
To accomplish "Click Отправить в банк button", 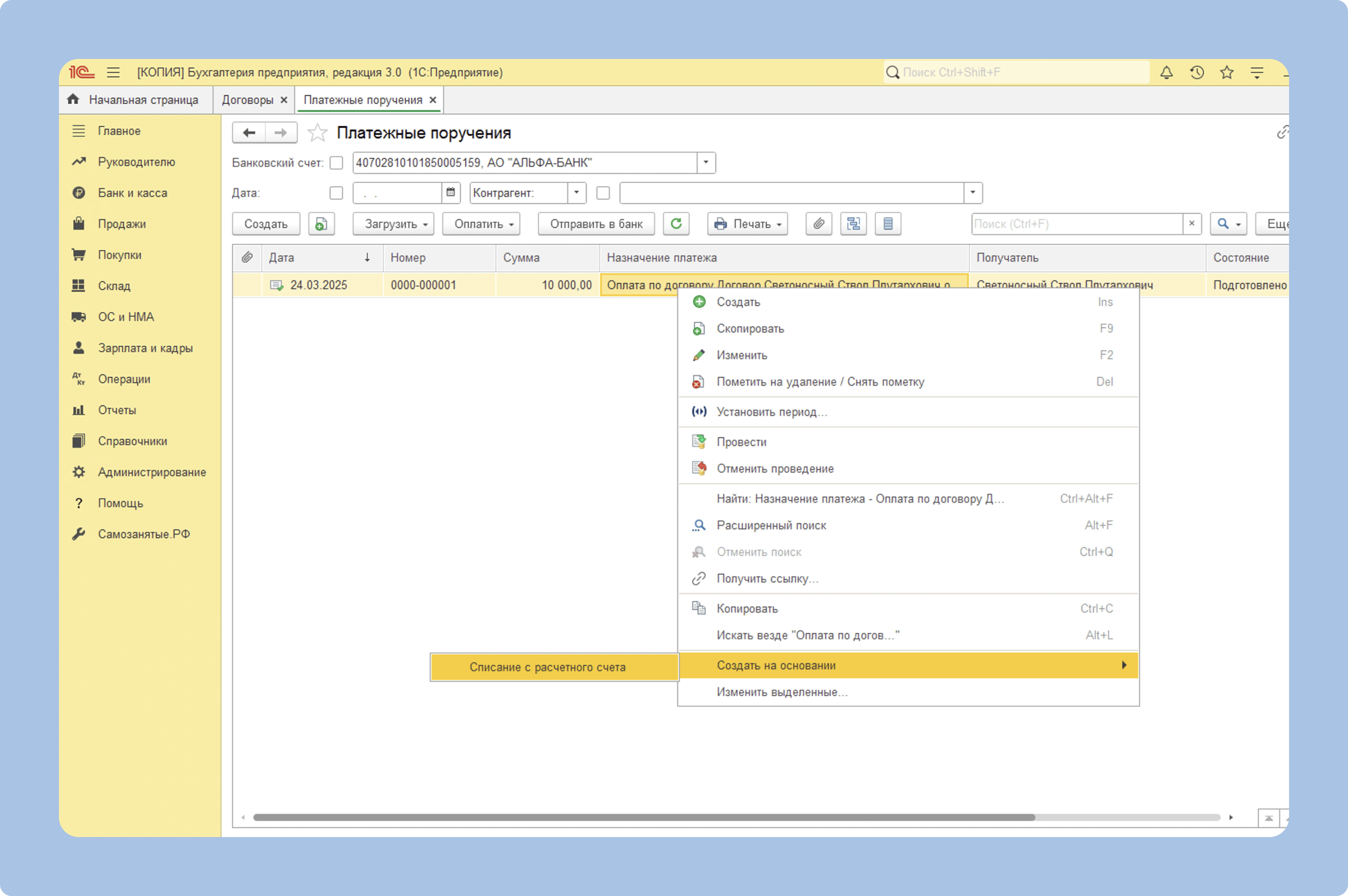I will coord(596,224).
